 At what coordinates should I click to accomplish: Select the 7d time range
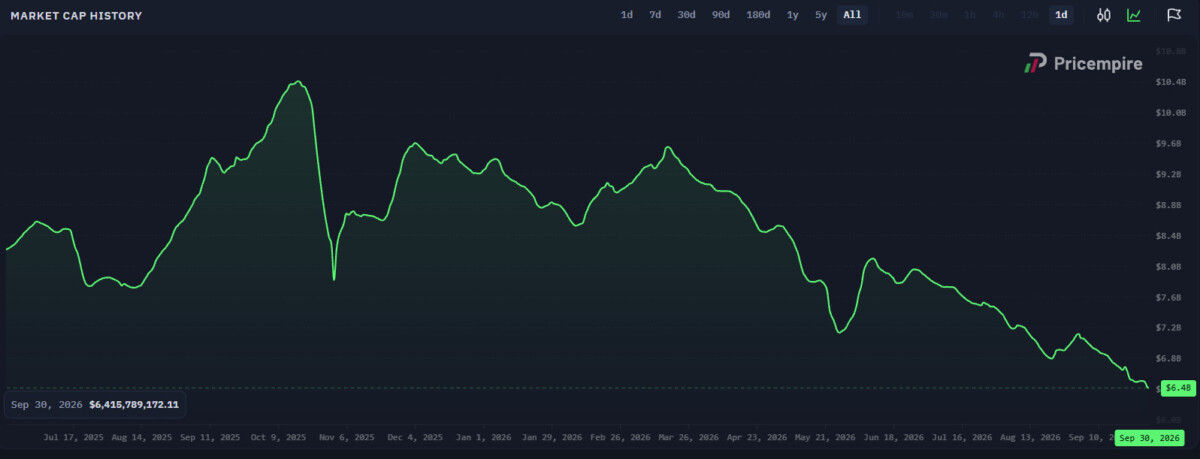tap(655, 15)
